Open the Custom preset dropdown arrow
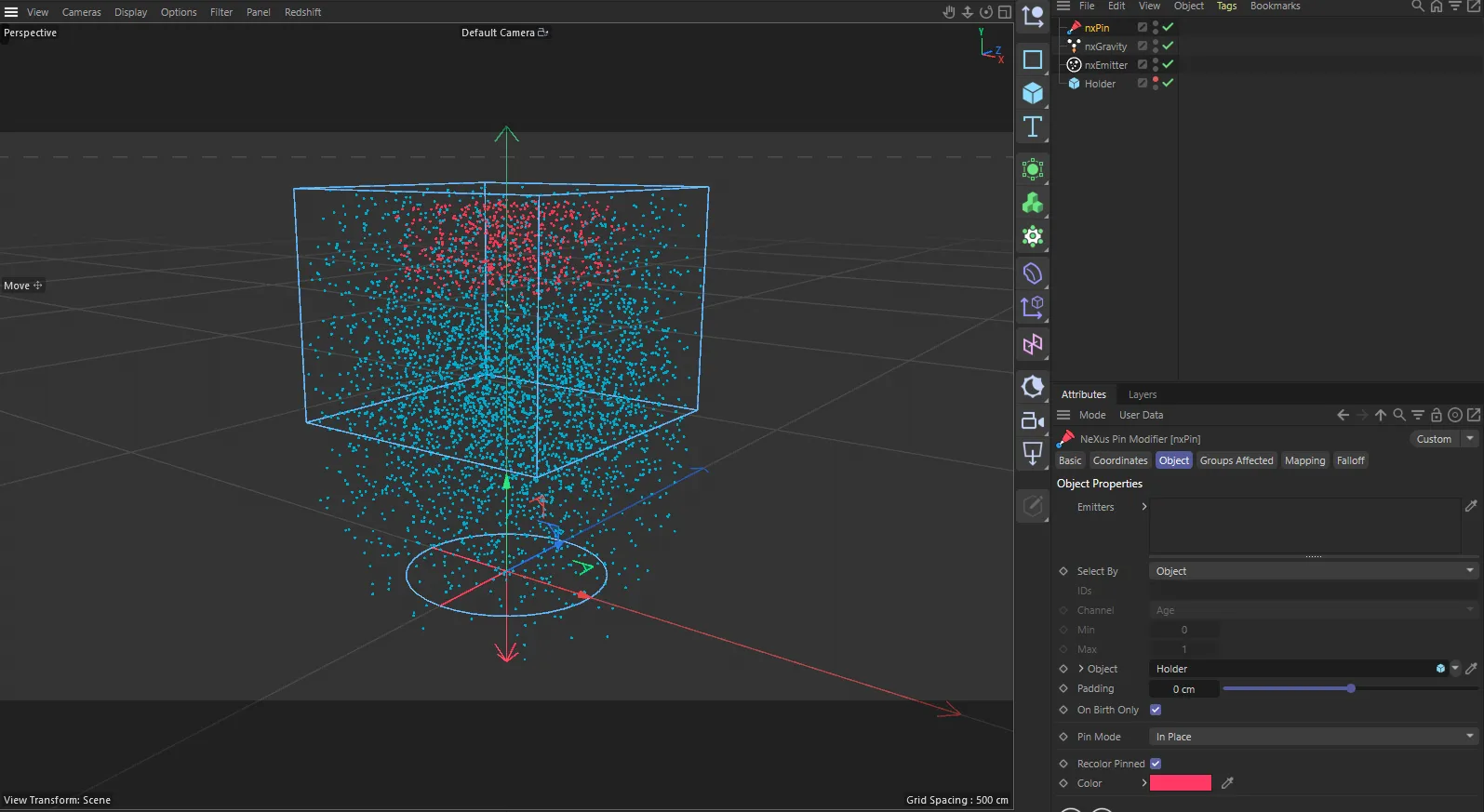The height and width of the screenshot is (812, 1484). [x=1470, y=439]
